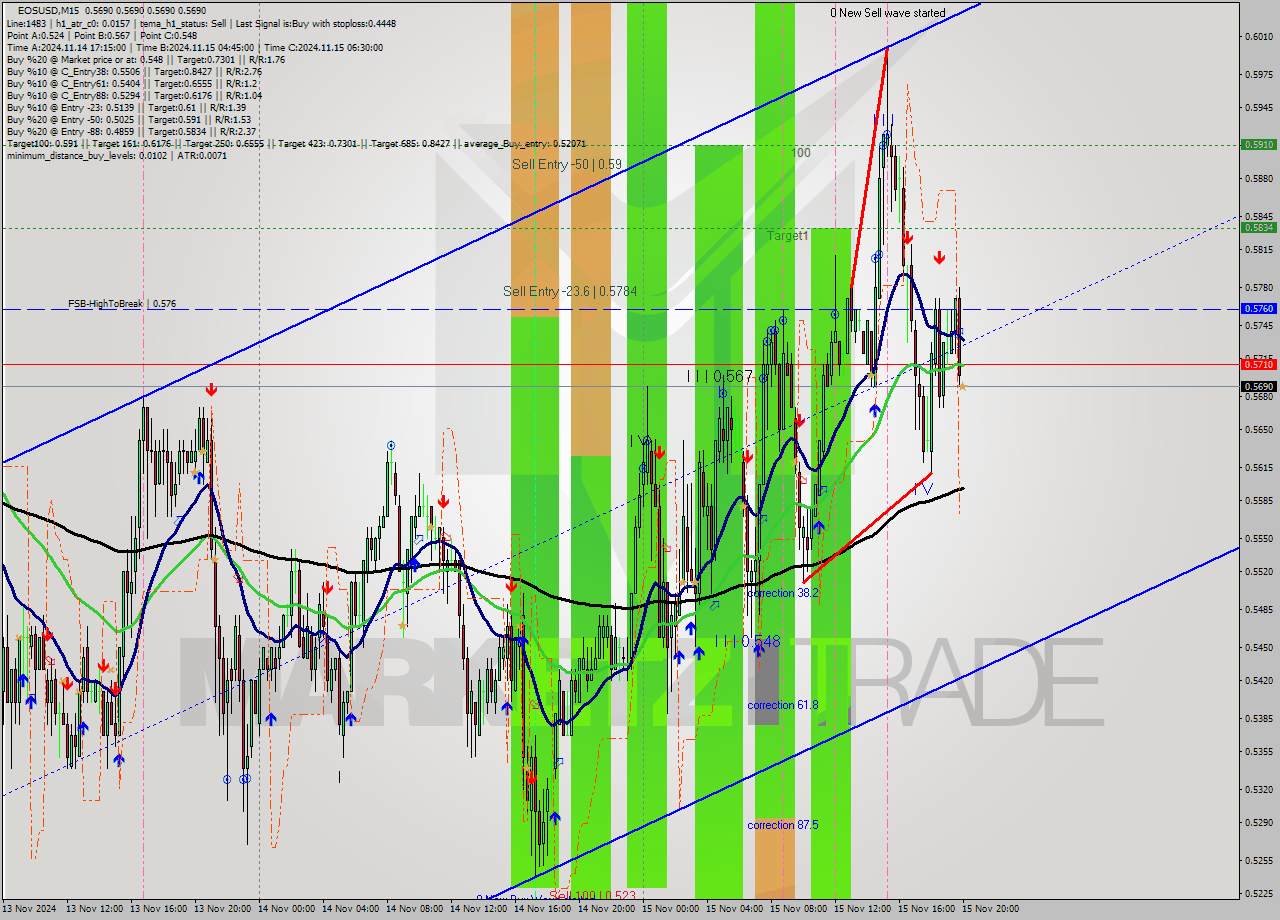The height and width of the screenshot is (920, 1280).
Task: Select the 'I I I 0.567' wave label
Action: (719, 376)
